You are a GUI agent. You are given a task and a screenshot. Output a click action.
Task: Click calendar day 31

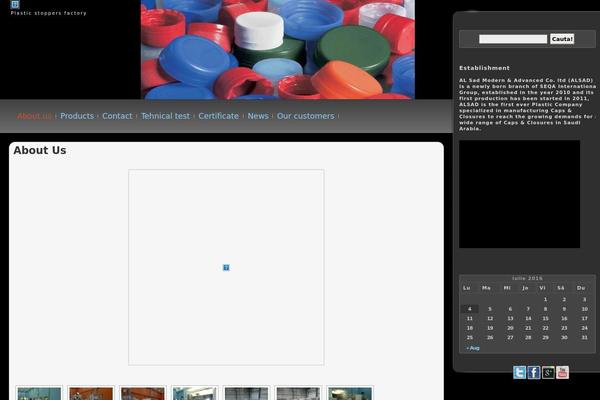[x=584, y=338]
